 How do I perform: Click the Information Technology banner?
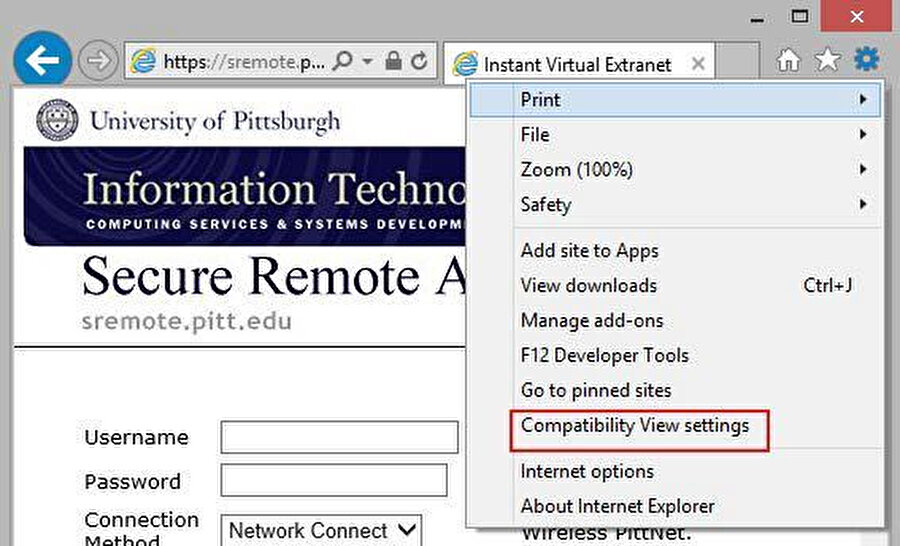pos(245,196)
